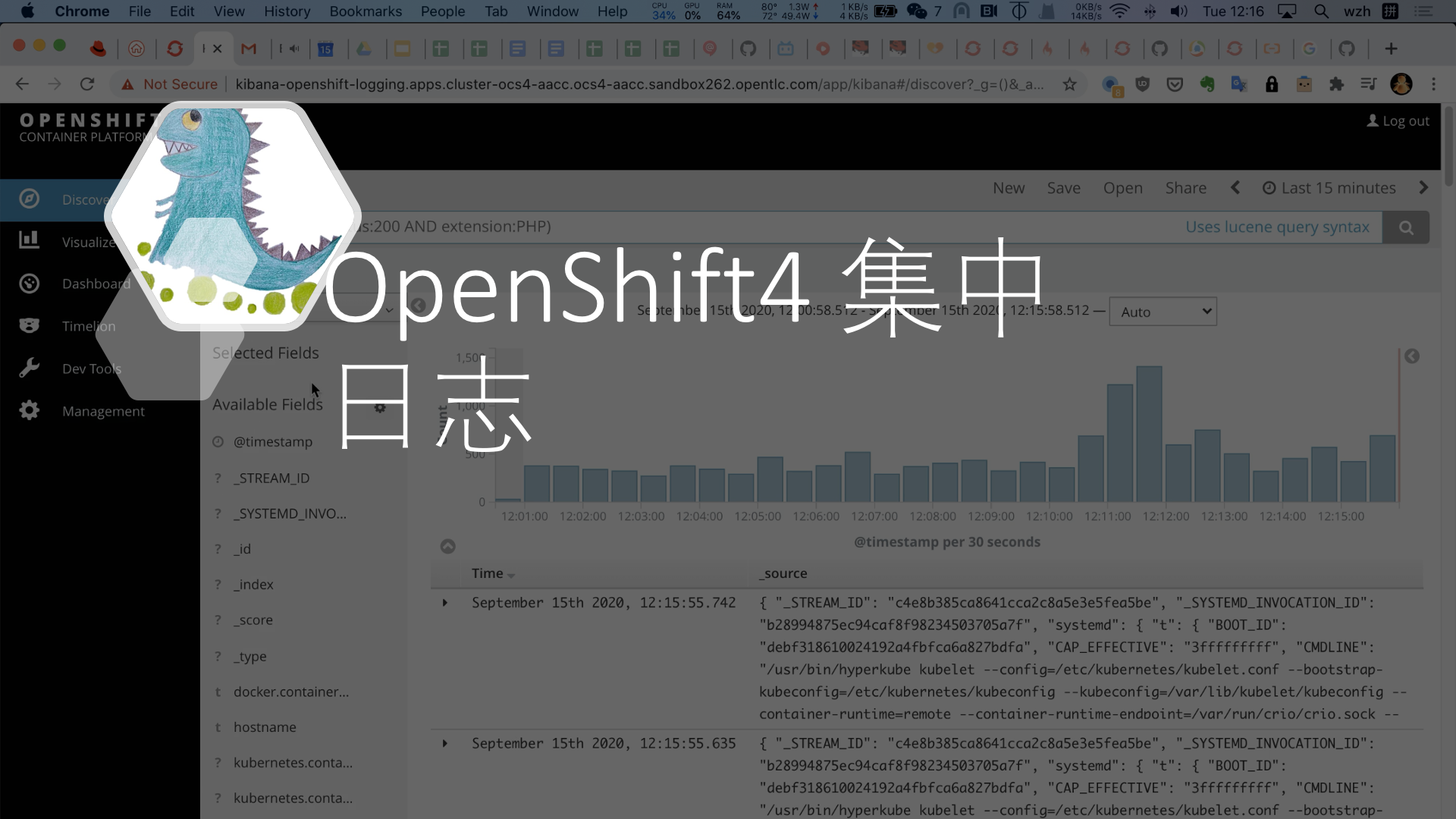Bookmark page with star icon
The width and height of the screenshot is (1456, 819).
1069,84
